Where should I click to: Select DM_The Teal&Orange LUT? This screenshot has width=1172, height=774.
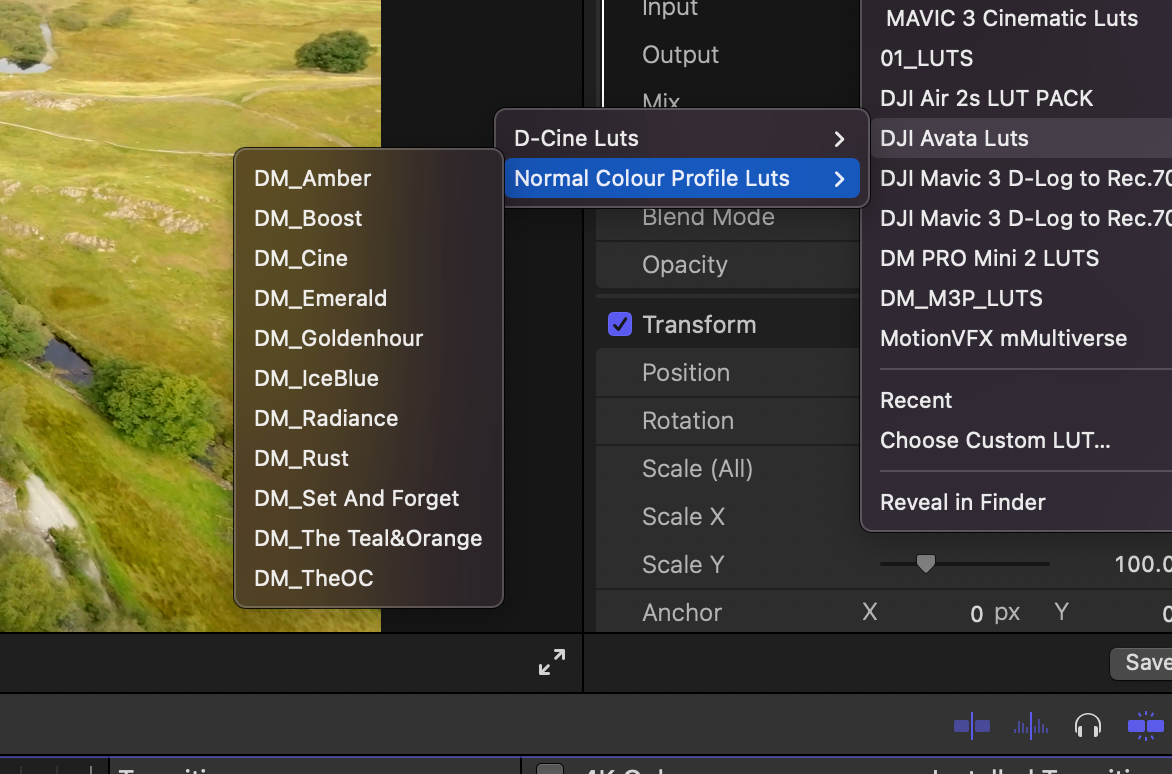(x=367, y=538)
